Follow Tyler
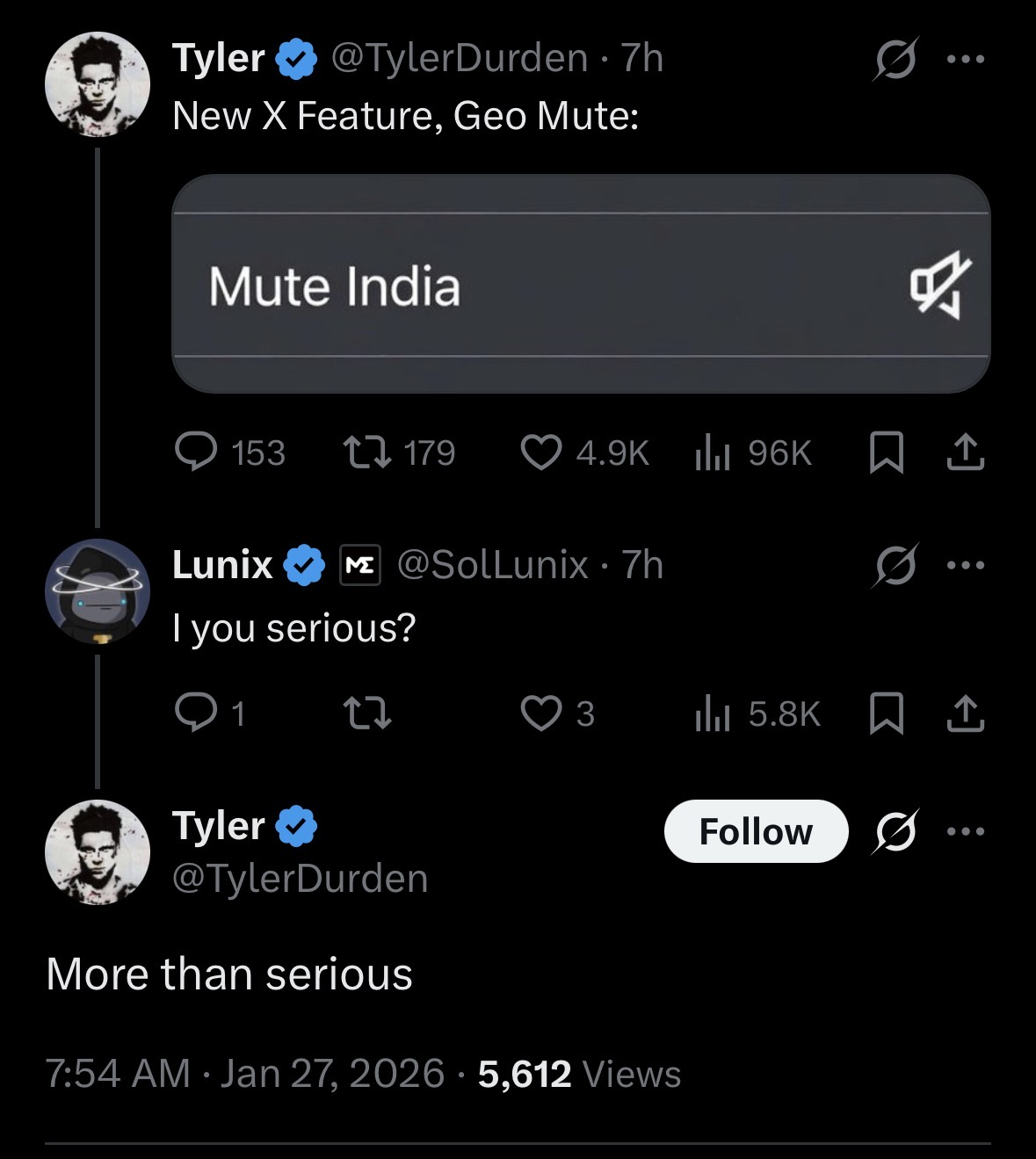Viewport: 1036px width, 1159px height. (756, 831)
